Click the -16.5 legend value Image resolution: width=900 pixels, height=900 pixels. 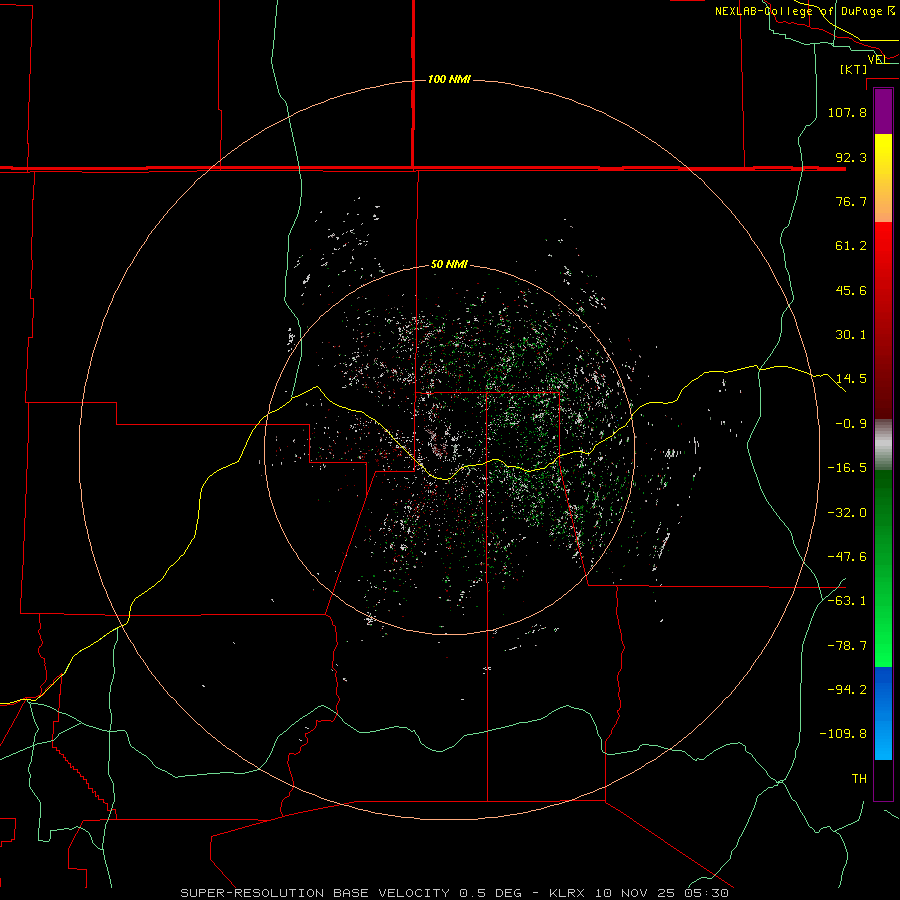[x=847, y=468]
